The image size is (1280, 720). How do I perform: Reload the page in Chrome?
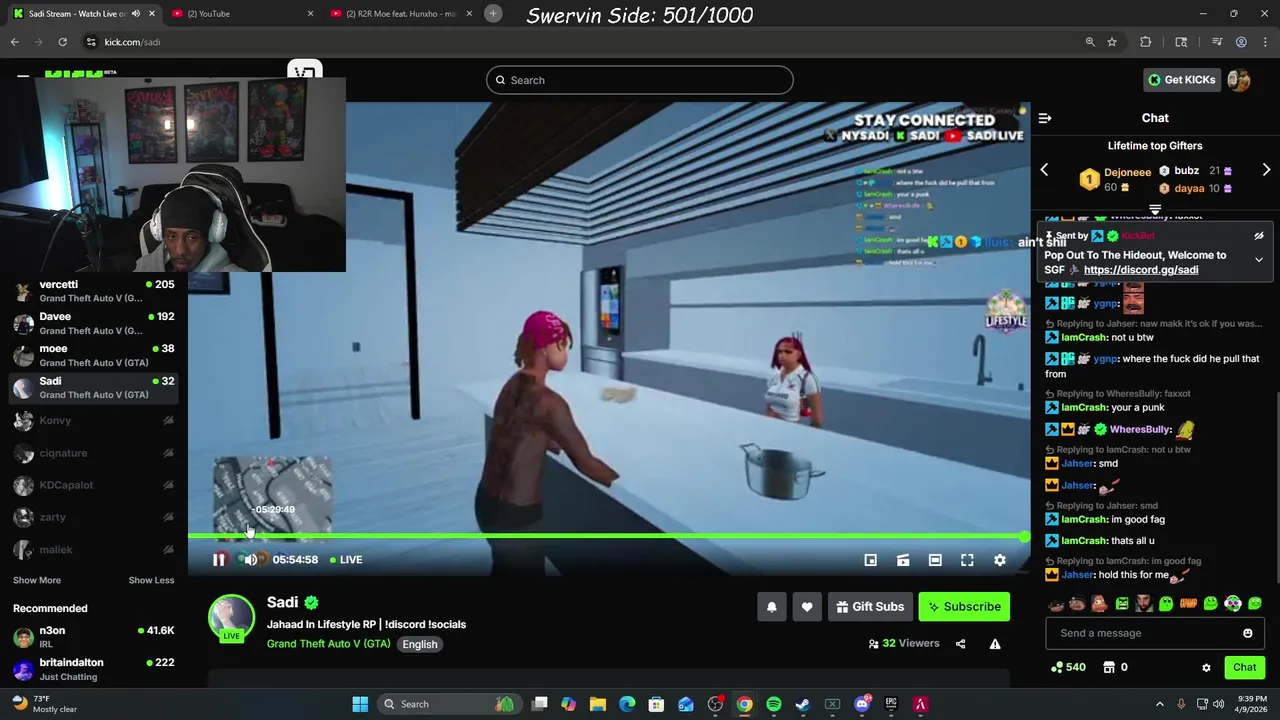(x=62, y=42)
